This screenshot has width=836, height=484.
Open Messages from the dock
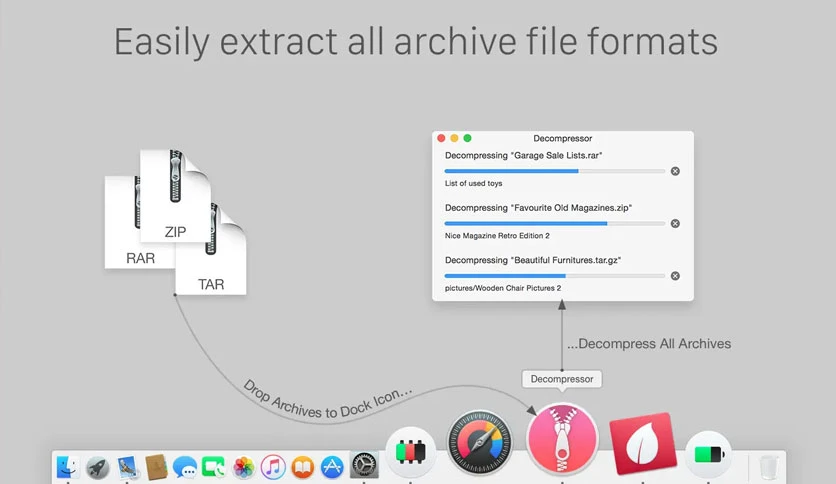185,467
